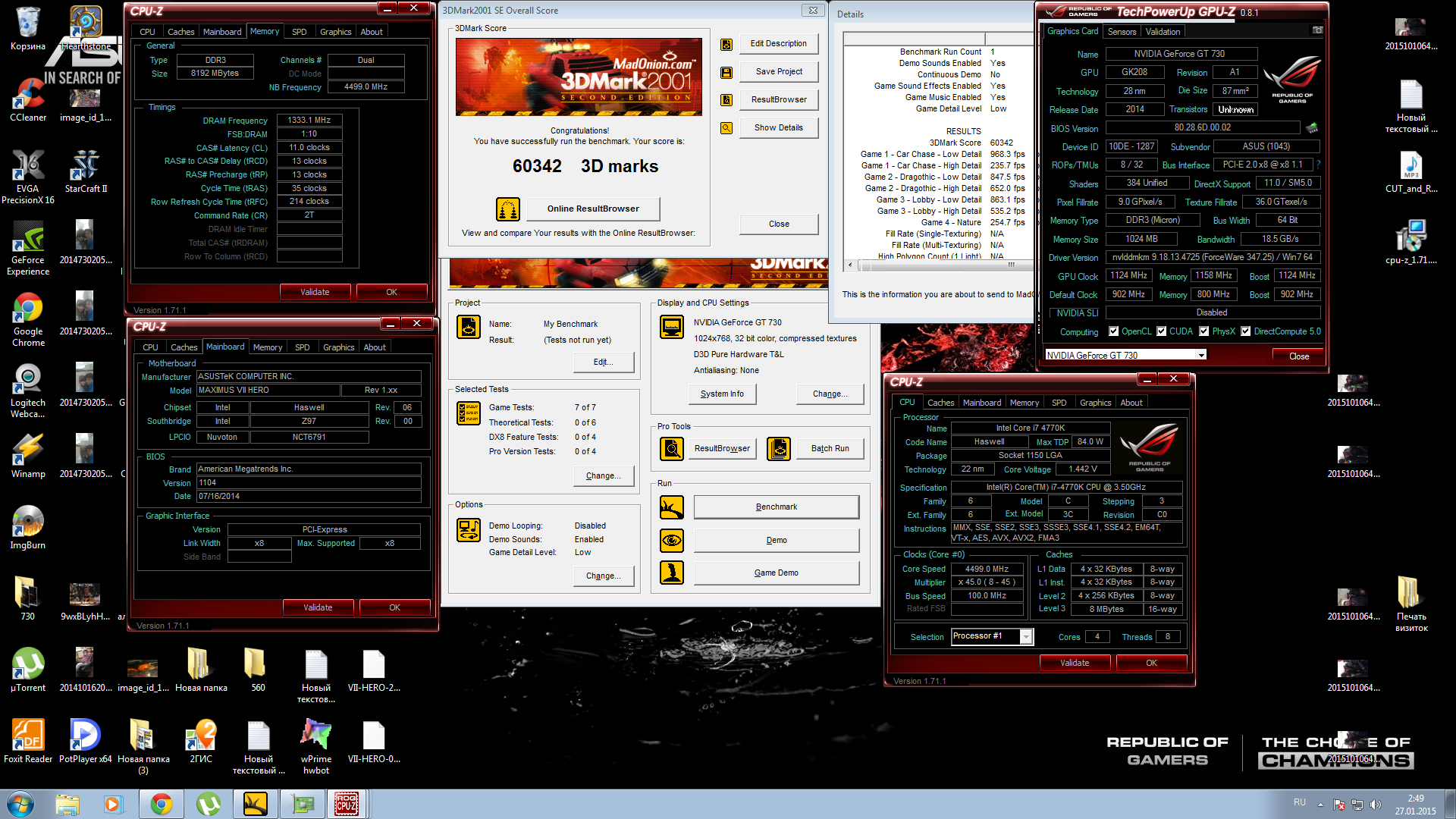
Task: Click the Show Details button
Action: [x=779, y=127]
